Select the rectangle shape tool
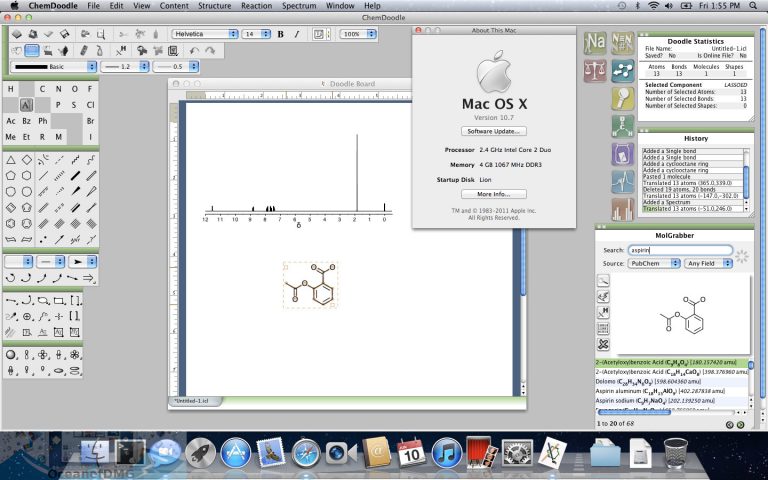Image resolution: width=768 pixels, height=480 pixels. tap(59, 300)
